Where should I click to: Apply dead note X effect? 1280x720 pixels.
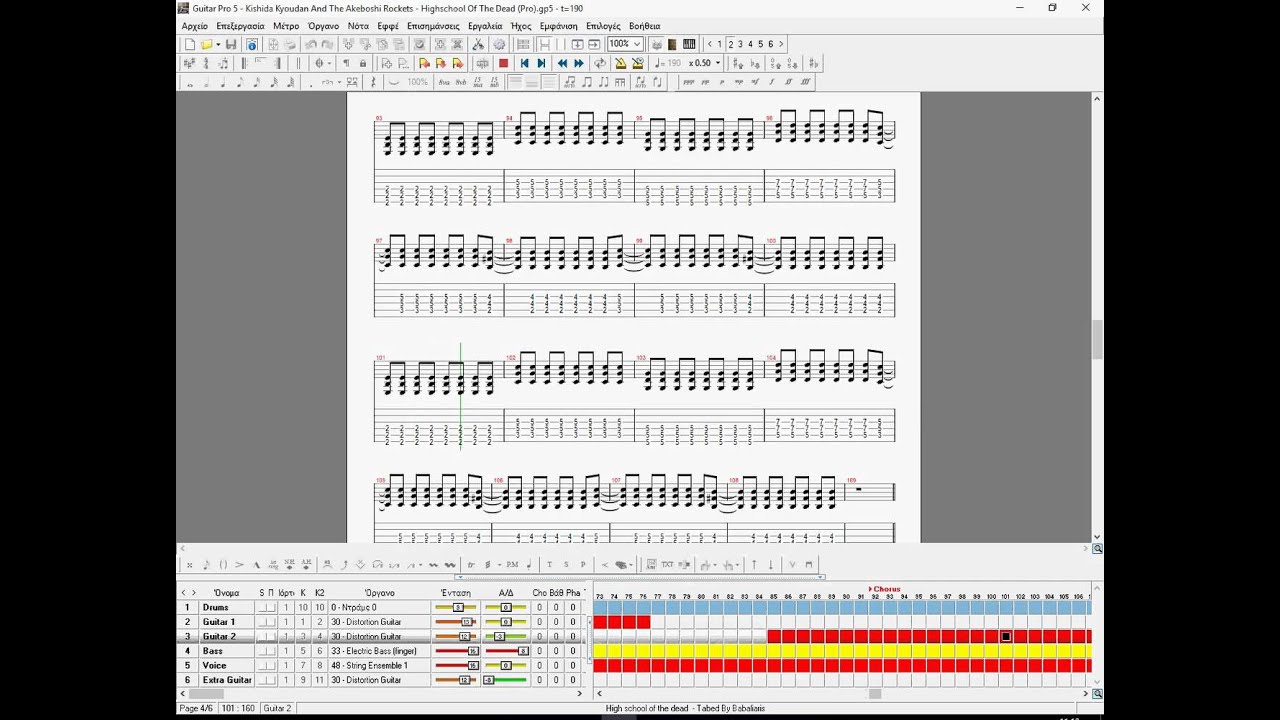pos(189,565)
